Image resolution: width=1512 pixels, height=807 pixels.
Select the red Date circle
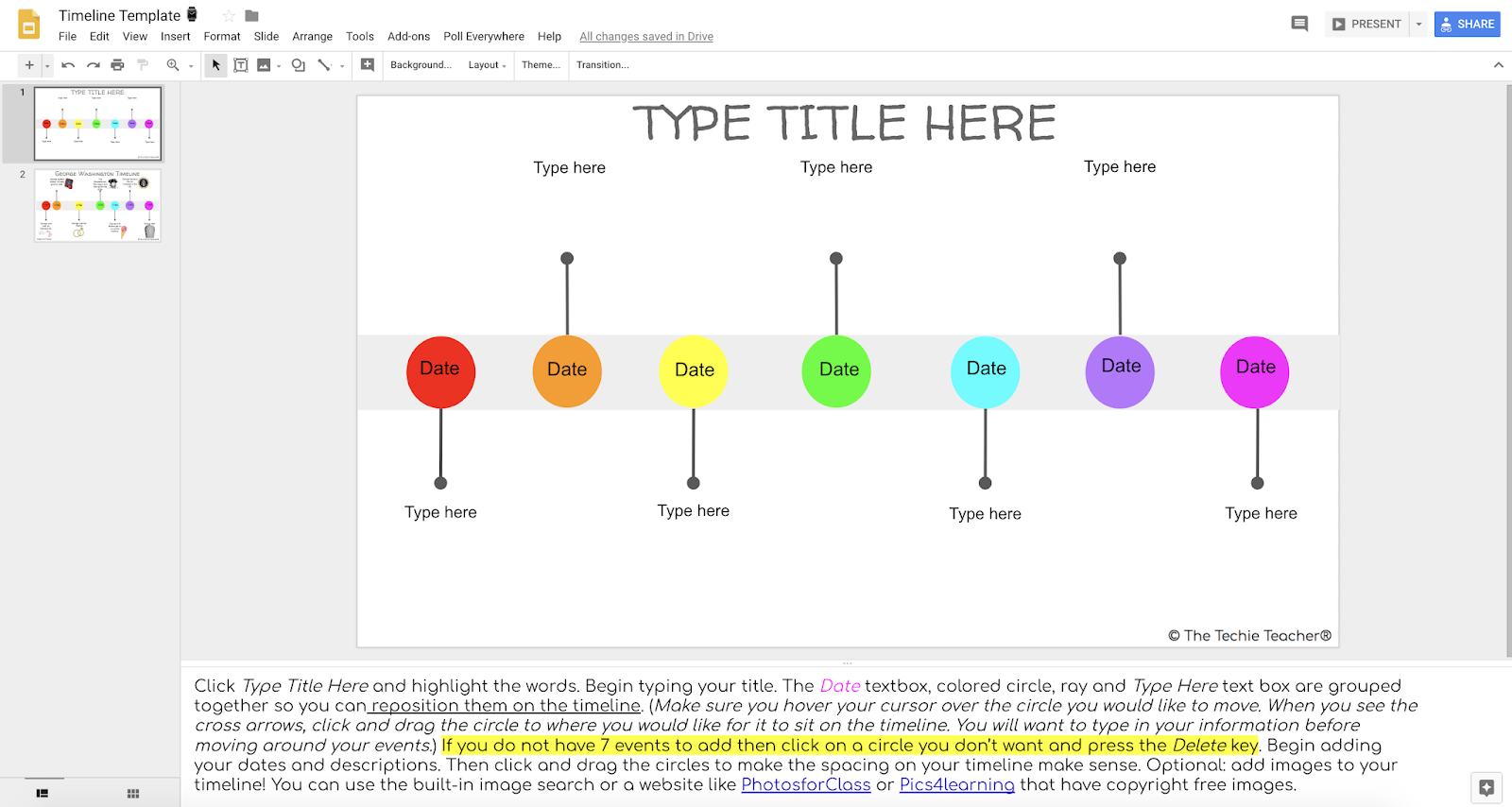[x=440, y=372]
